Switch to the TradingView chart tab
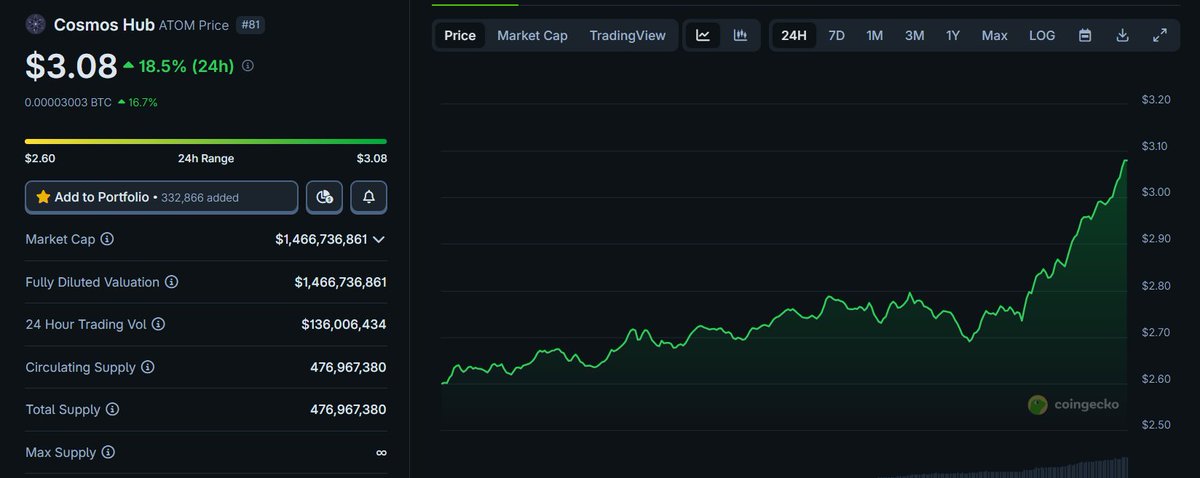Screen dimensions: 1200x478 click(x=627, y=35)
